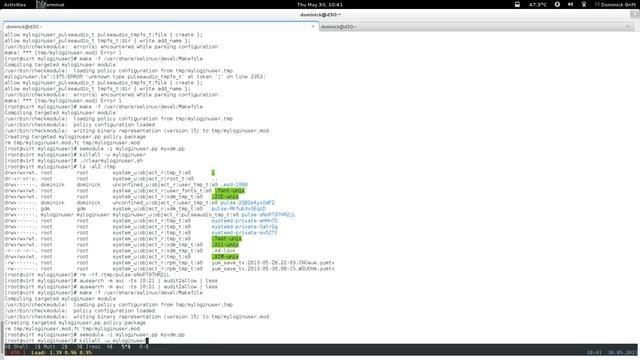Screen dimensions: 640x360
Task: Click the './clearmyloginuser.sh' command
Action: (x=111, y=160)
